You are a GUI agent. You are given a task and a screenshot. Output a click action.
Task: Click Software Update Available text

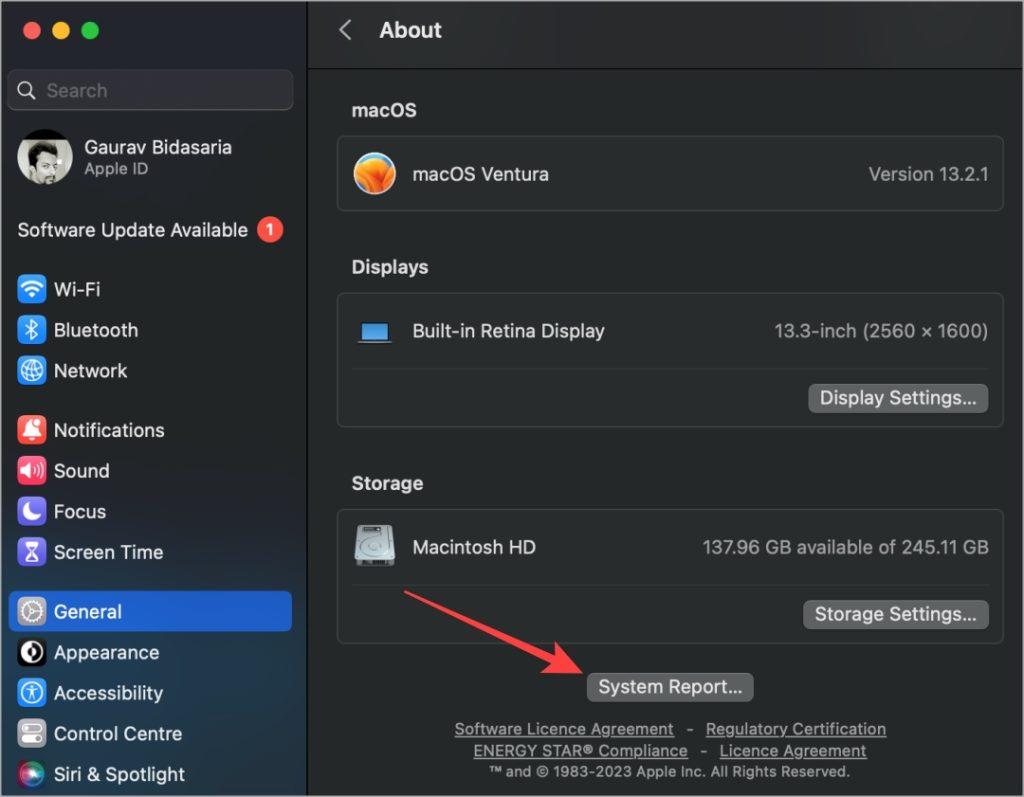coord(133,230)
